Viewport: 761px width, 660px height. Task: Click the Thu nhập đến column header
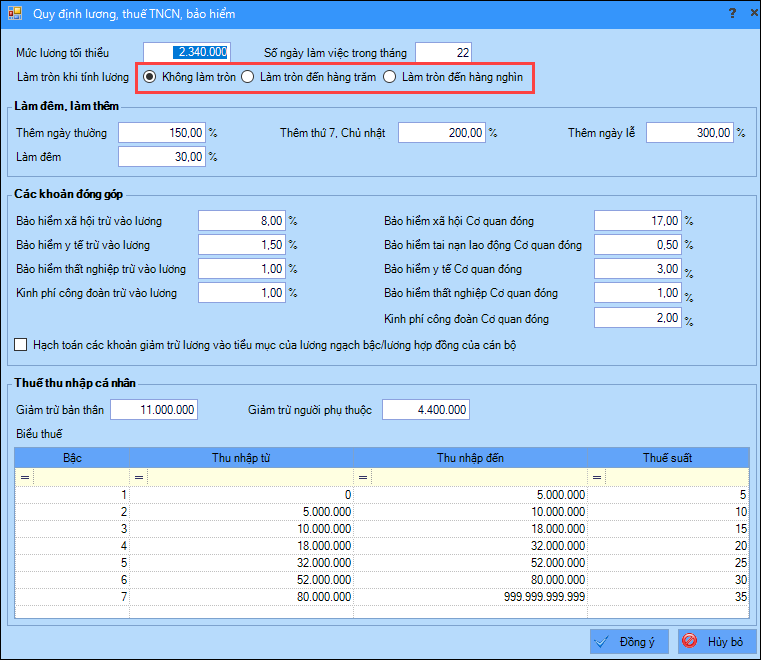pos(470,458)
